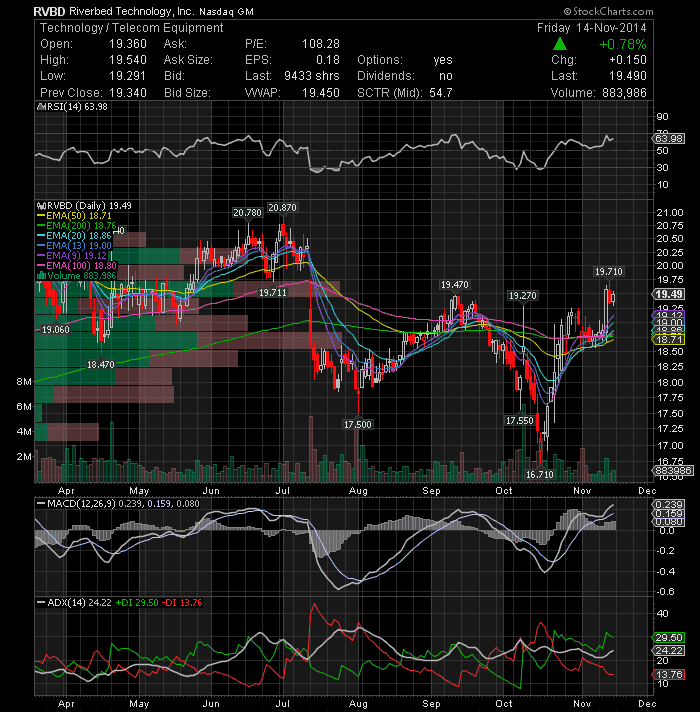Click the VWAP value 19.450
Screen dimensions: 700x712
click(320, 93)
